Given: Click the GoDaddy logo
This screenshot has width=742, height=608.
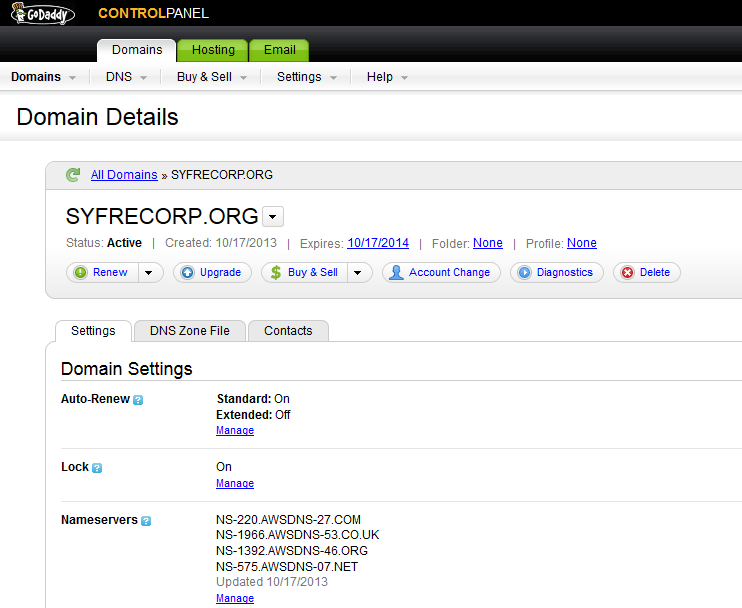Looking at the screenshot, I should (x=43, y=13).
